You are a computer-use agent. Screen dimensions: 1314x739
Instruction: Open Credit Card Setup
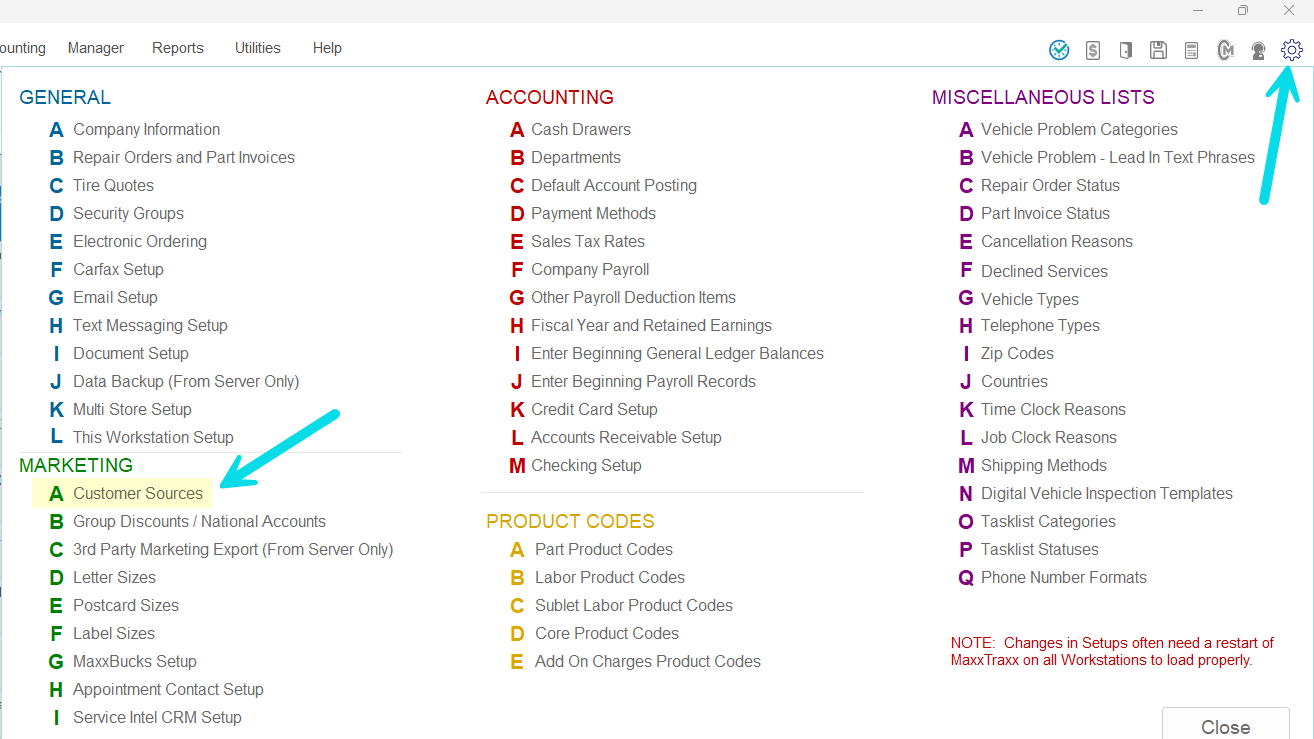point(594,409)
